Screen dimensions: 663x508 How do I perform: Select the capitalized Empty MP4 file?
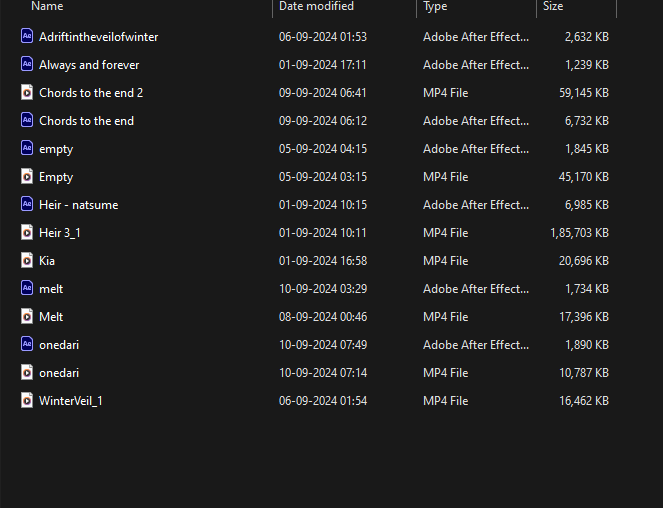click(x=56, y=177)
